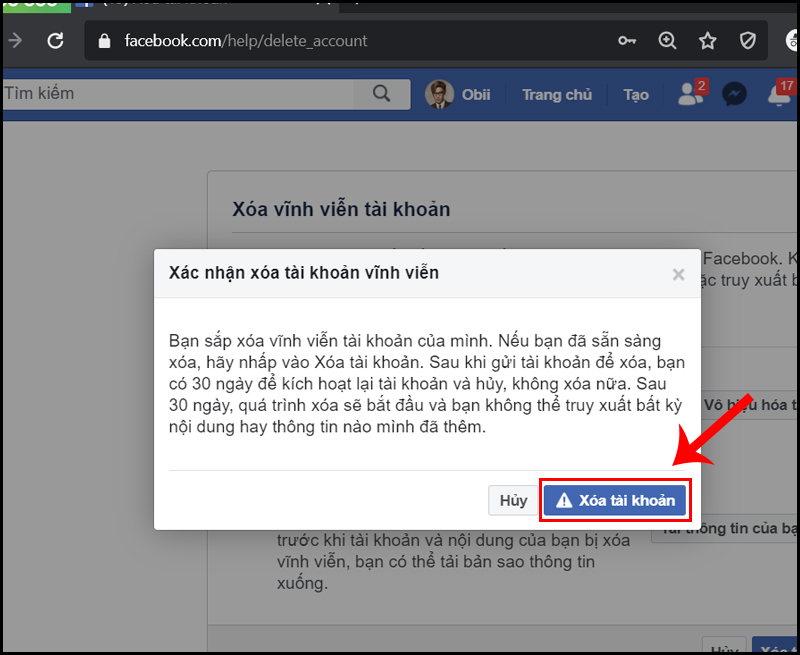Click the search magnifier in Tìm kiếm bar

click(381, 93)
